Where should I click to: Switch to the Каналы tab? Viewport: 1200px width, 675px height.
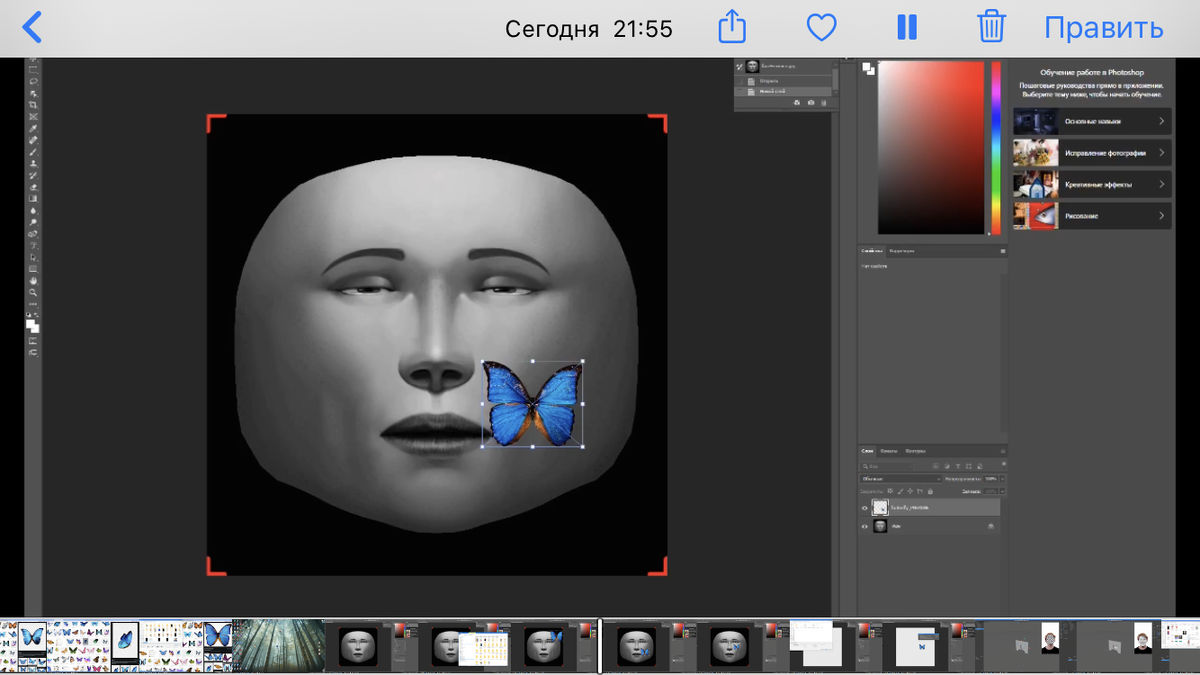888,451
